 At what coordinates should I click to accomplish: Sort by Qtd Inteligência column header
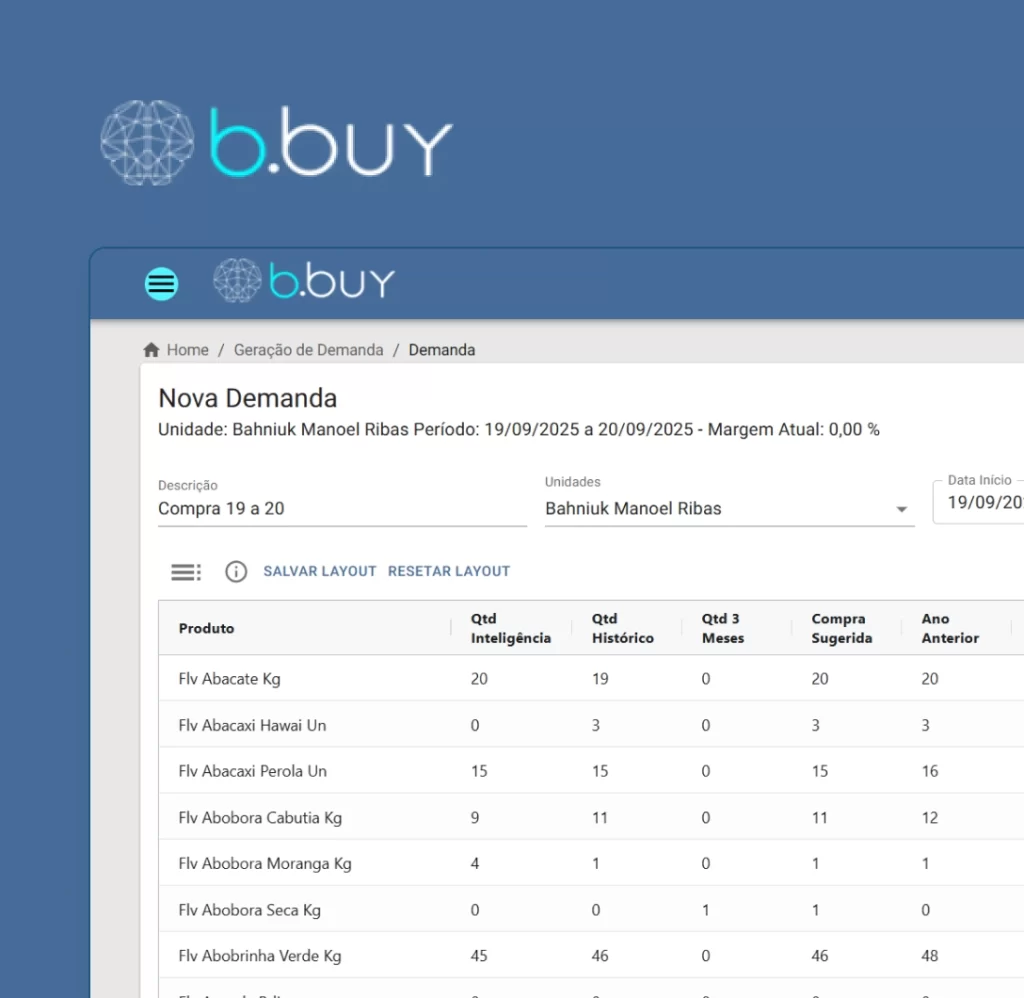[510, 629]
